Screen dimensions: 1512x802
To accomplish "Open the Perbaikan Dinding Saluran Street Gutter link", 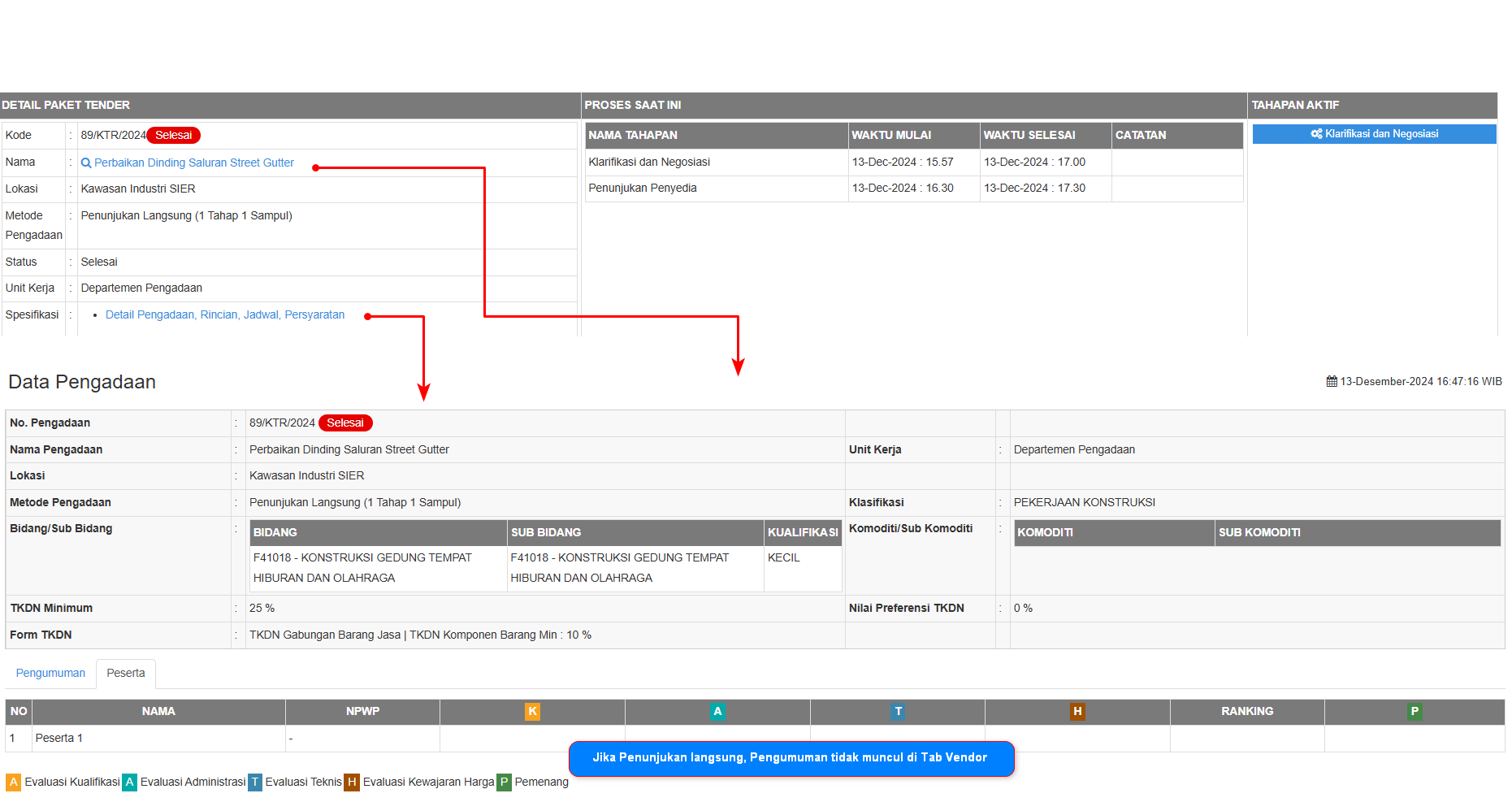I will [193, 163].
